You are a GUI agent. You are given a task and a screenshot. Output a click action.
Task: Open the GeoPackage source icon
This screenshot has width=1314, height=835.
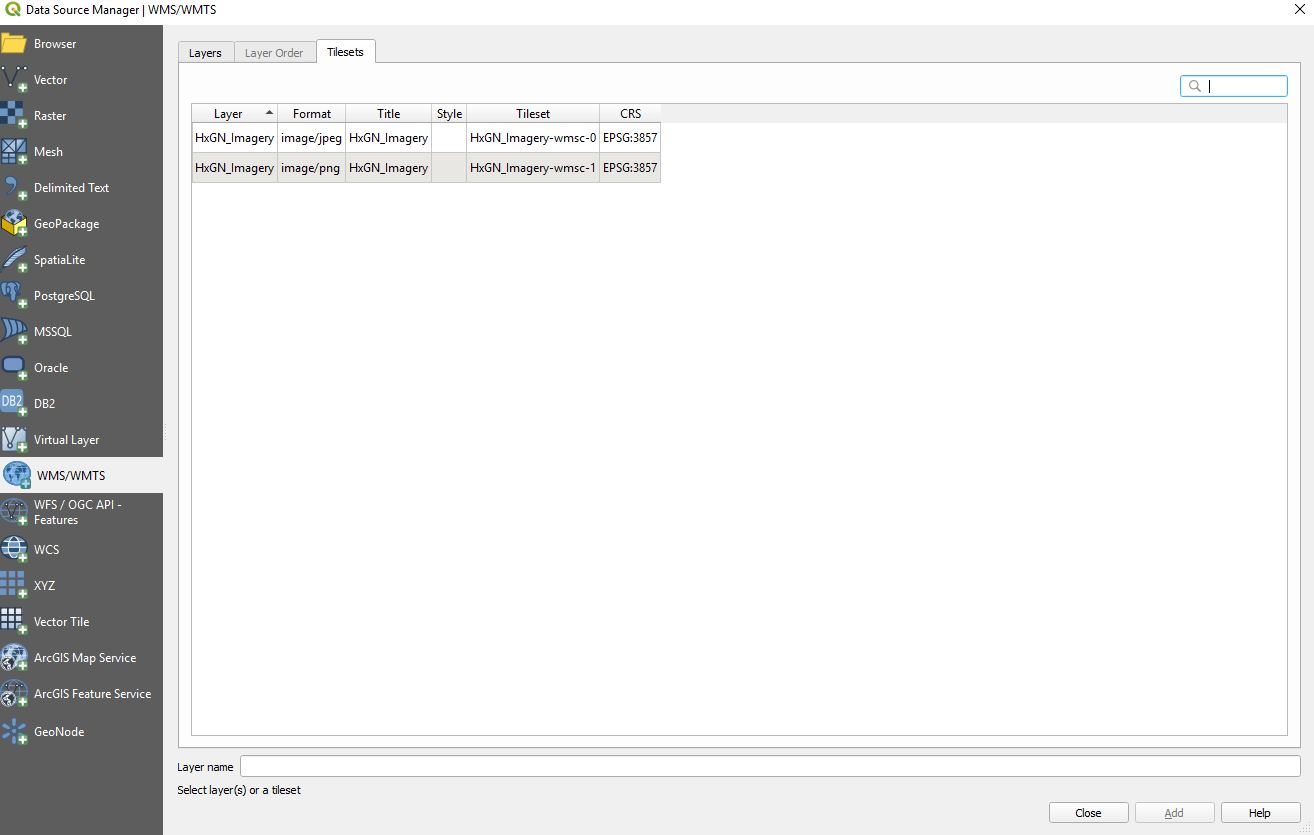pos(14,224)
